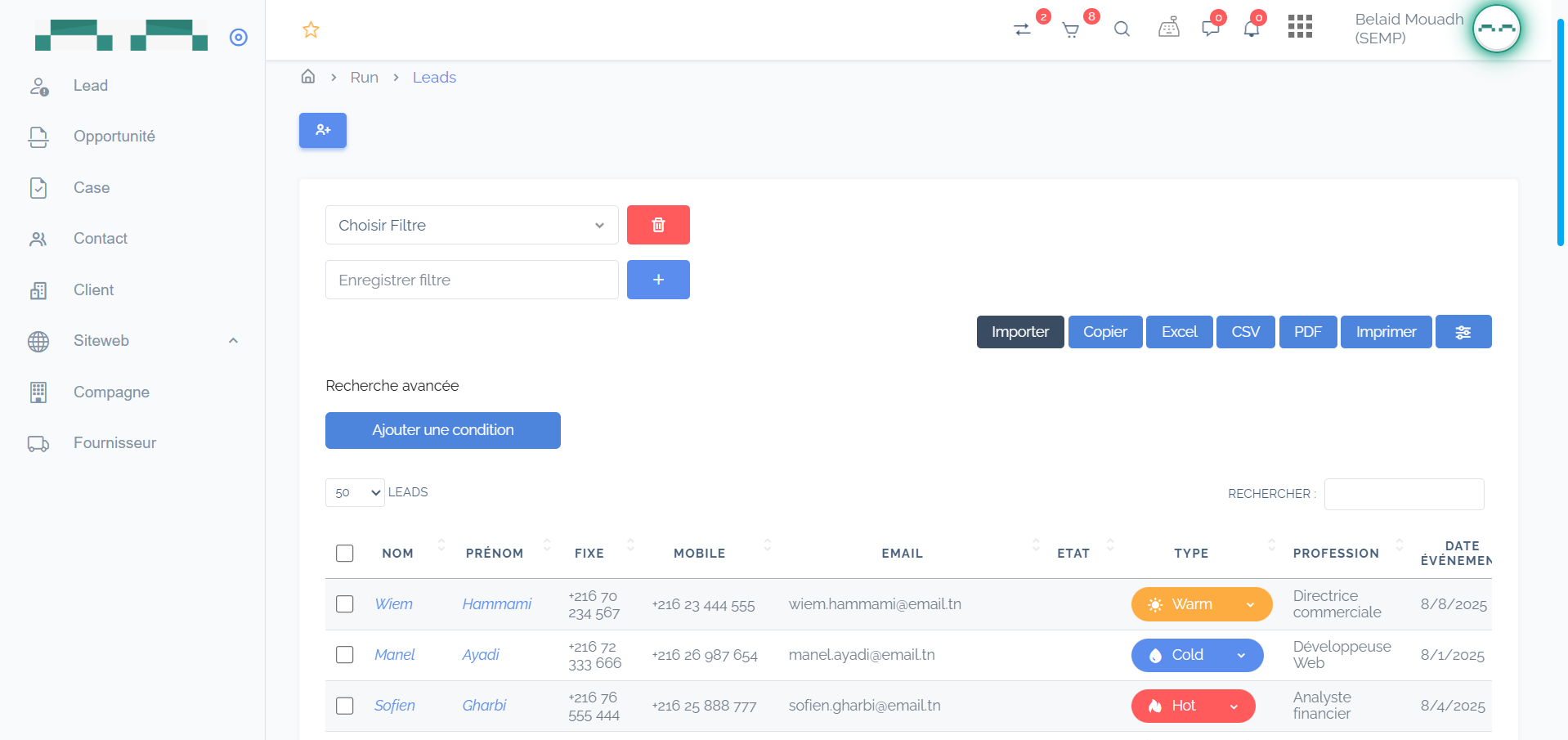
Task: Click the Lead sidebar icon
Action: tap(38, 86)
